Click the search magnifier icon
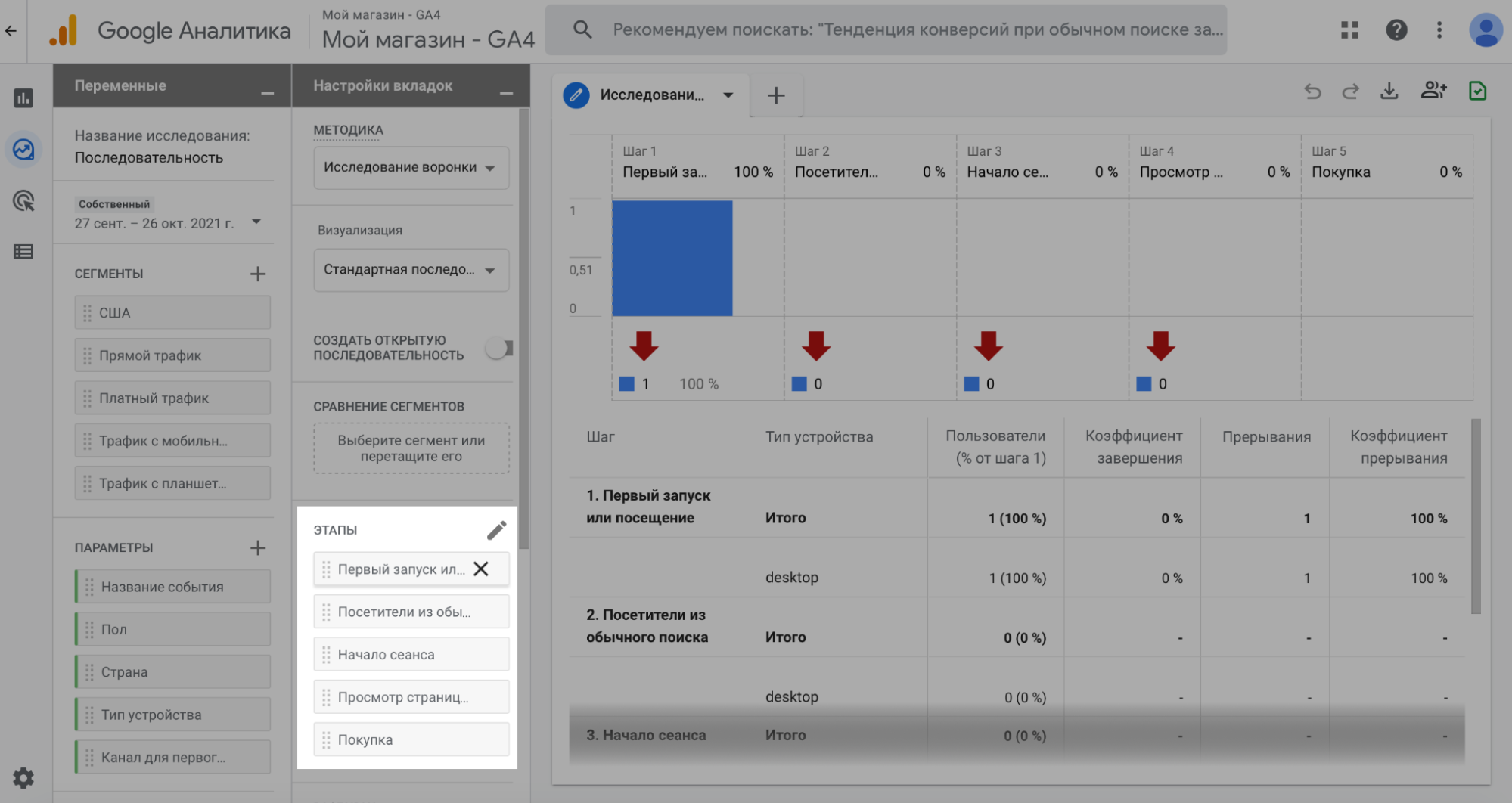The width and height of the screenshot is (1512, 803). click(x=582, y=29)
